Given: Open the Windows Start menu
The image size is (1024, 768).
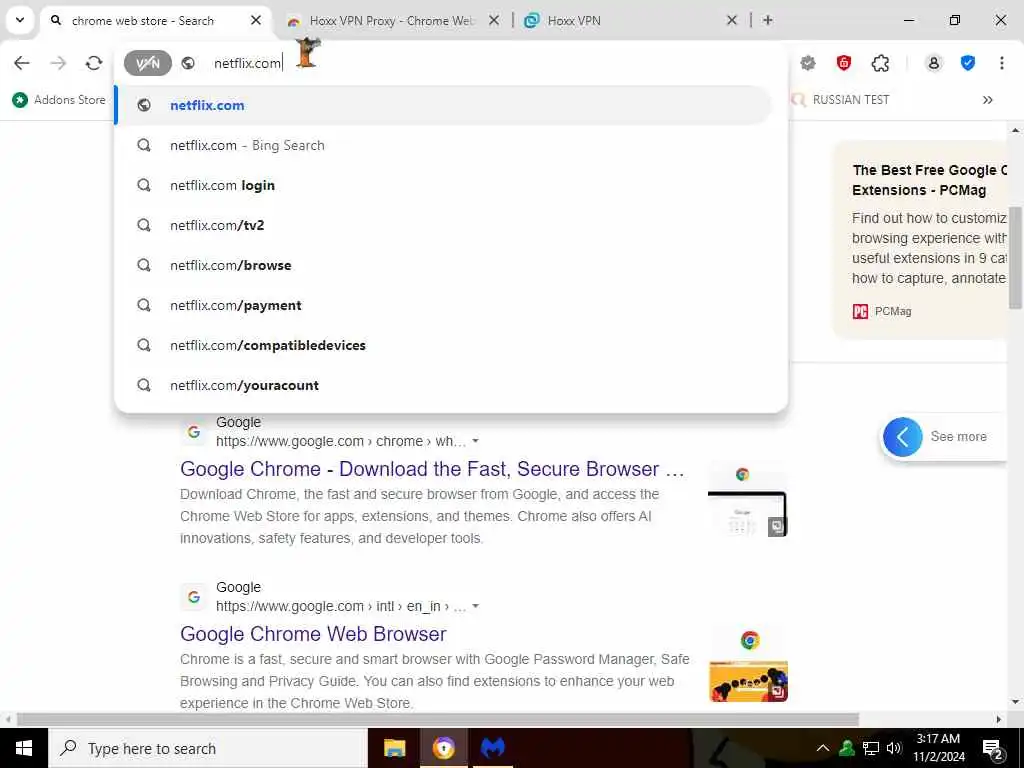Looking at the screenshot, I should click(24, 748).
